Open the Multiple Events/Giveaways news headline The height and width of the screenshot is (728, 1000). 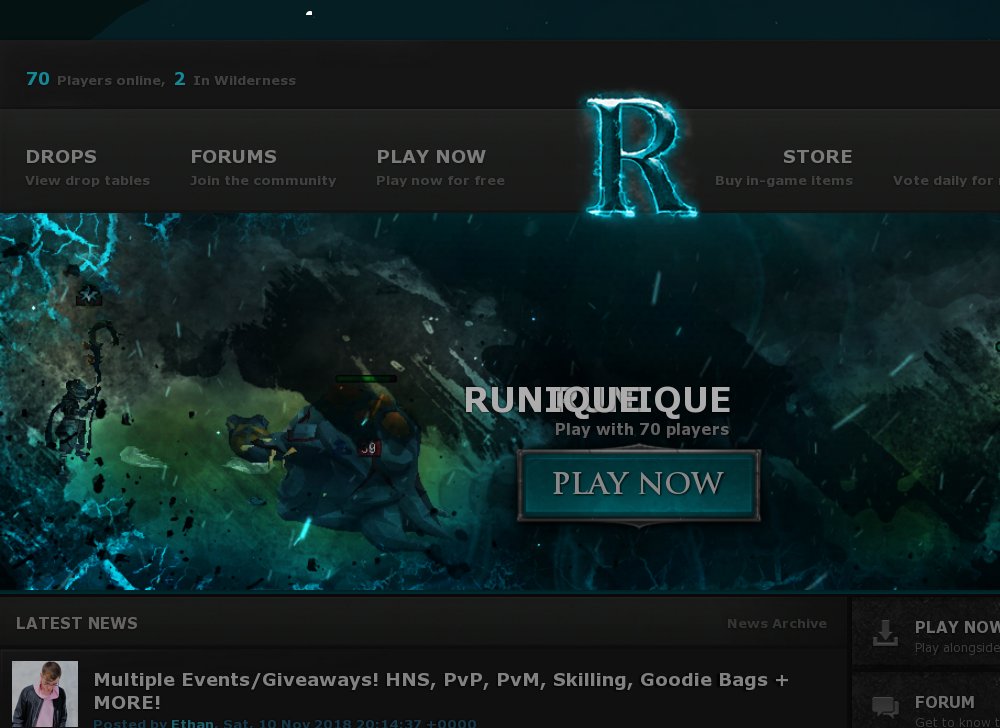tap(441, 690)
